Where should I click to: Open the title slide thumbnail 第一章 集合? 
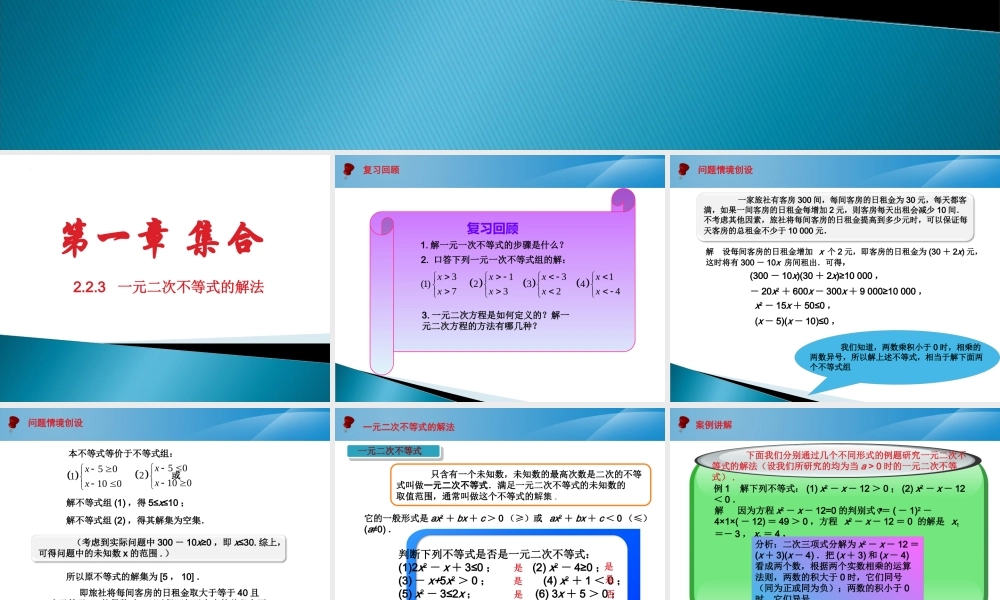[x=165, y=278]
